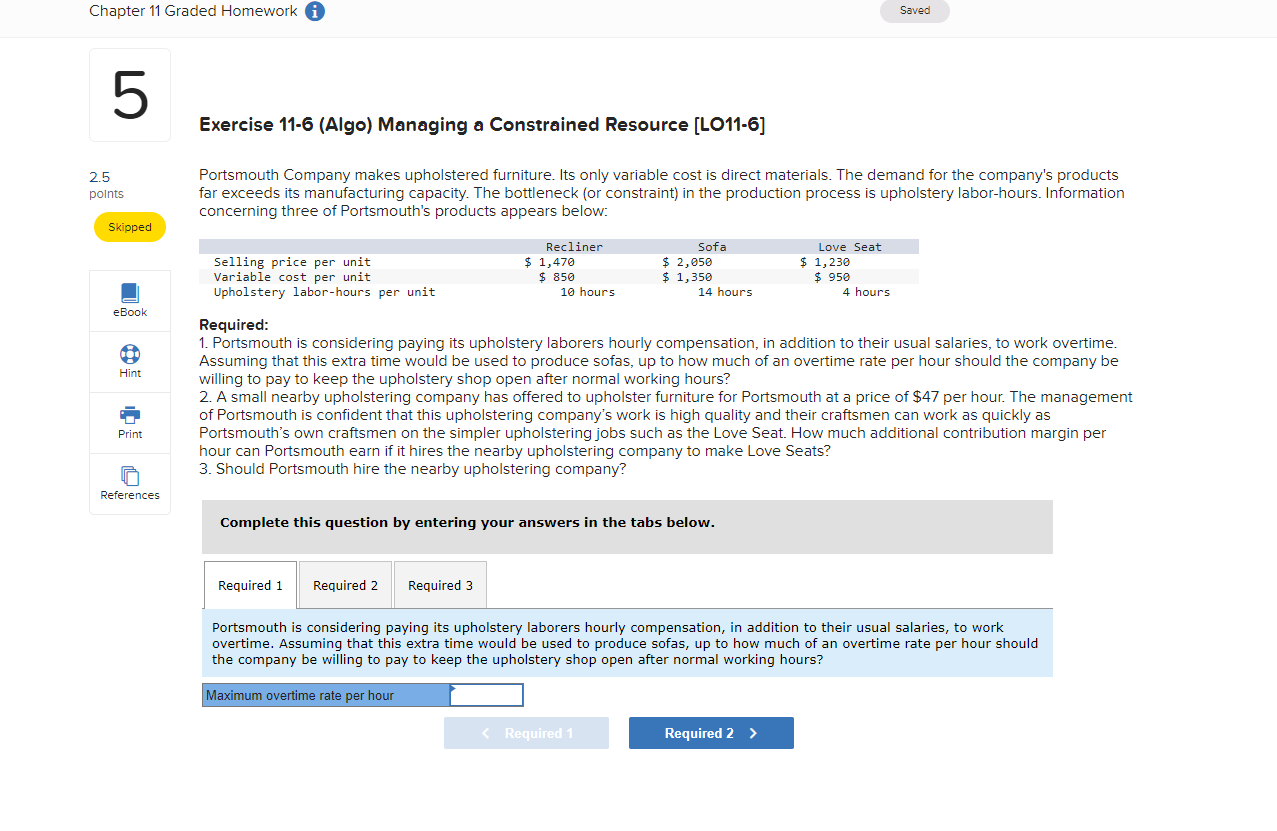Click the $ 2,050 sofa price cell
1277x831 pixels.
[x=687, y=262]
